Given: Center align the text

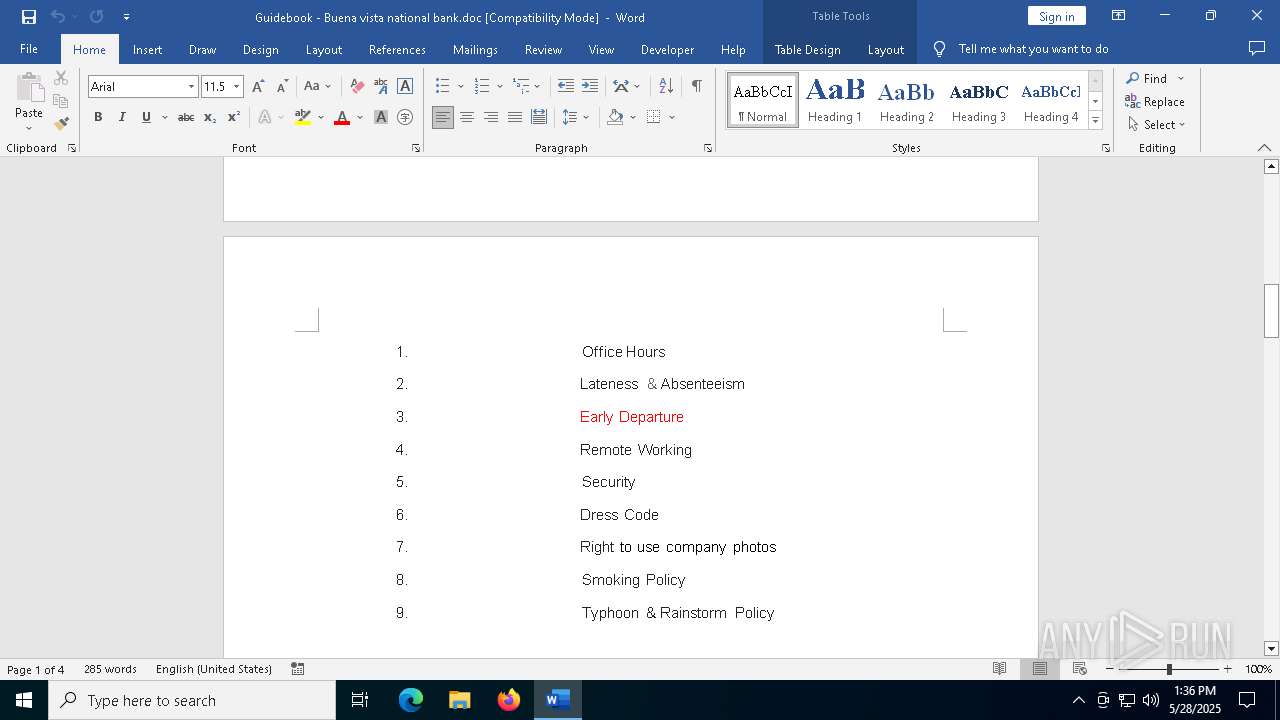Looking at the screenshot, I should (467, 117).
